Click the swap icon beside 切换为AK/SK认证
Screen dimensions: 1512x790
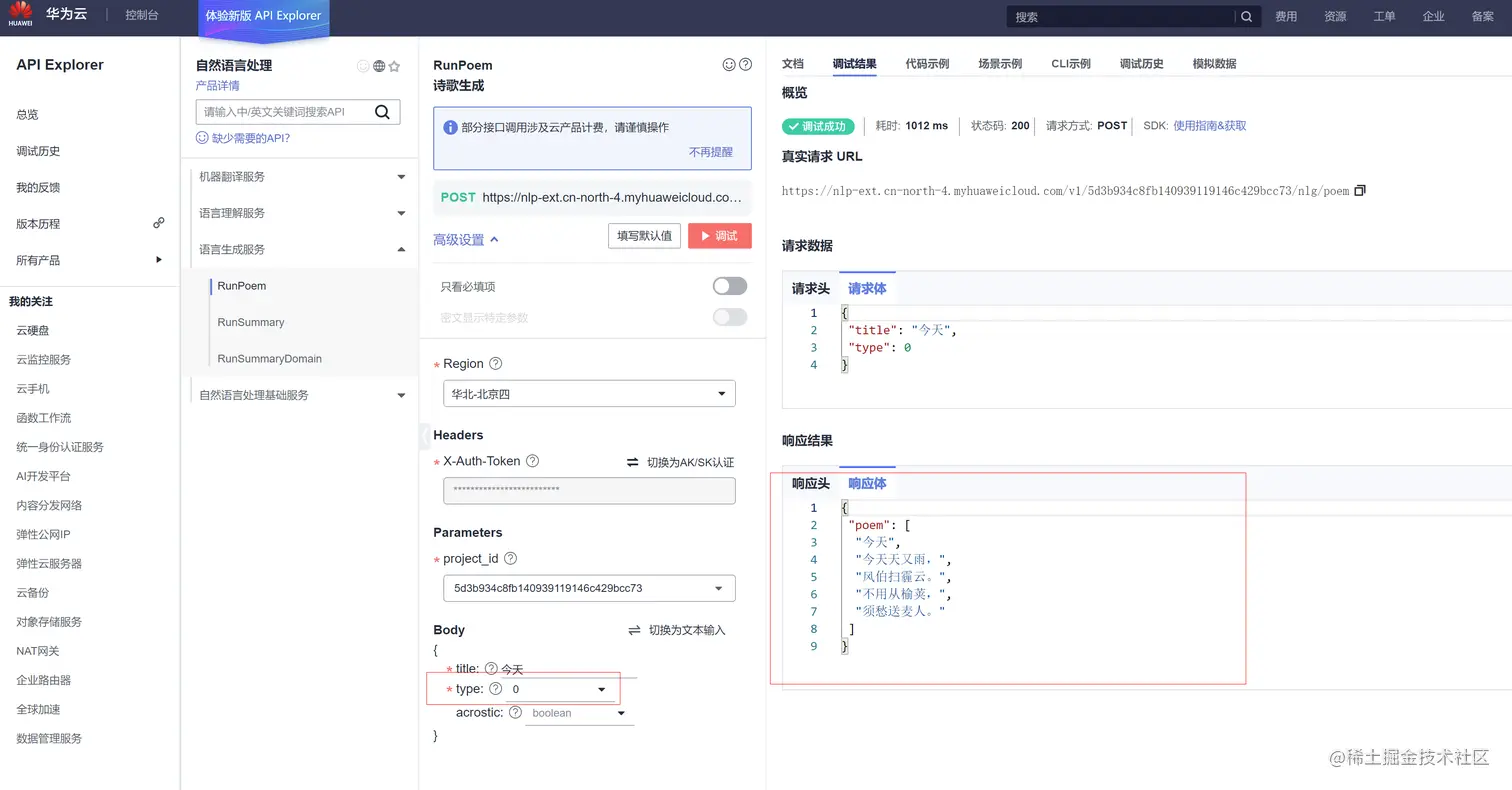(x=632, y=462)
